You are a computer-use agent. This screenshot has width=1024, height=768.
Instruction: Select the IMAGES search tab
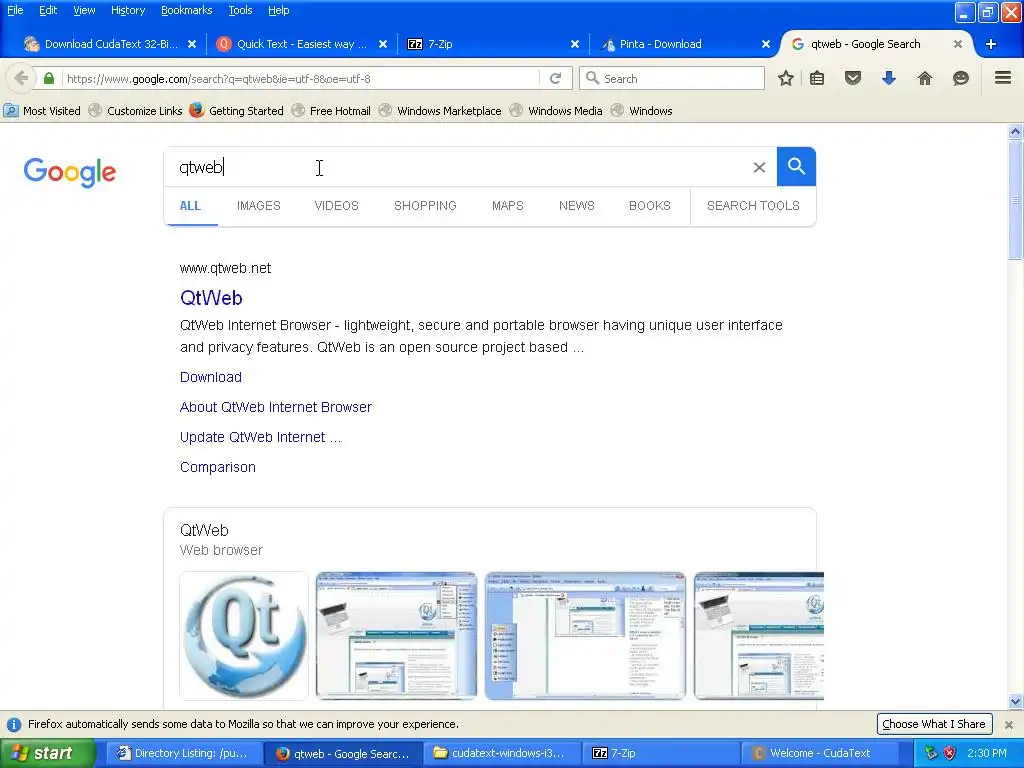259,206
